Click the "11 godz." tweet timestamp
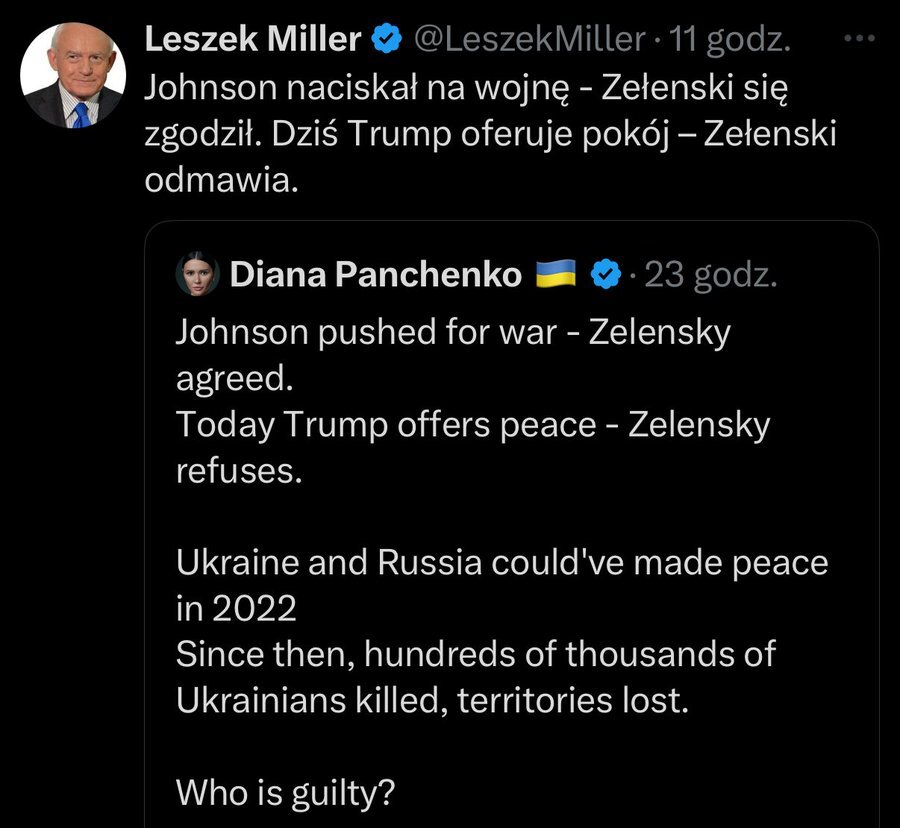The height and width of the screenshot is (828, 900). click(732, 40)
